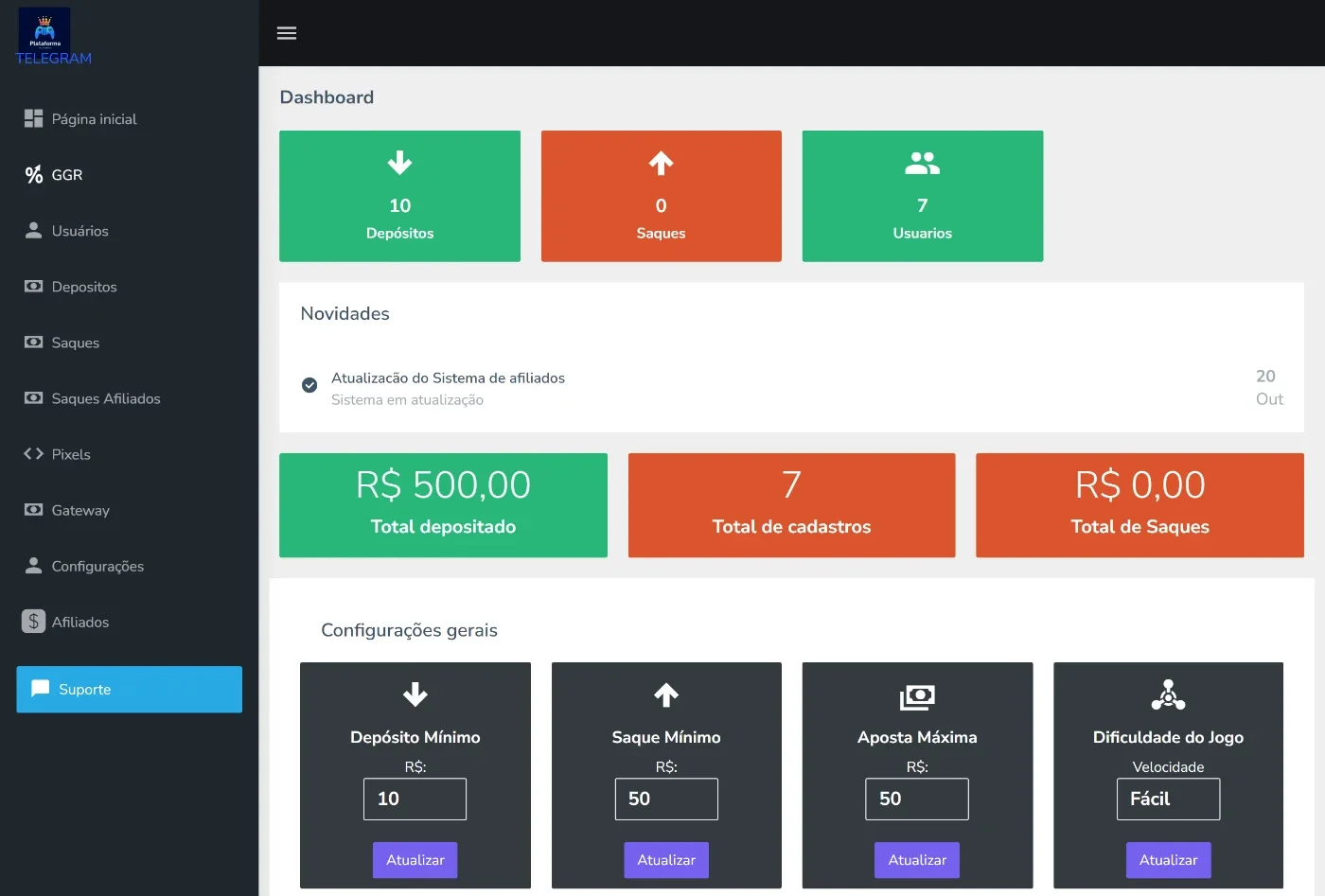Click the Afiliados dollar icon

[33, 621]
